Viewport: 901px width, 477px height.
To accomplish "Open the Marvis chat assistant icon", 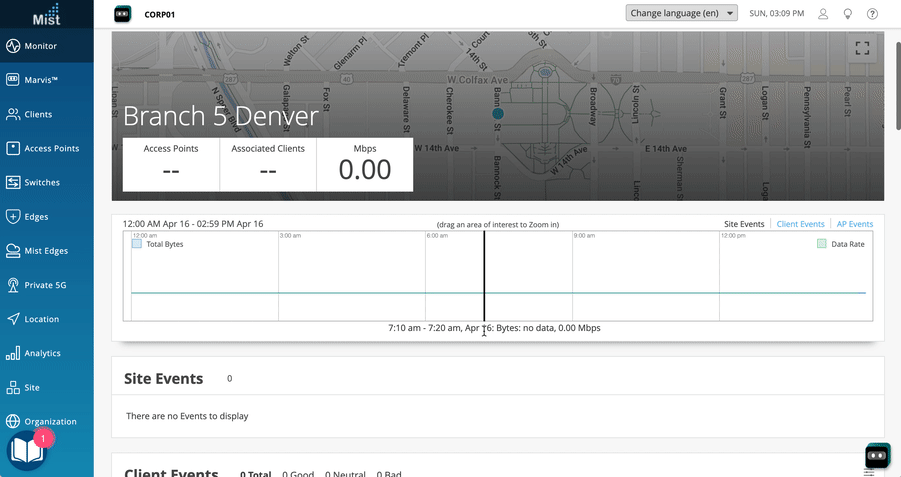I will pos(877,455).
